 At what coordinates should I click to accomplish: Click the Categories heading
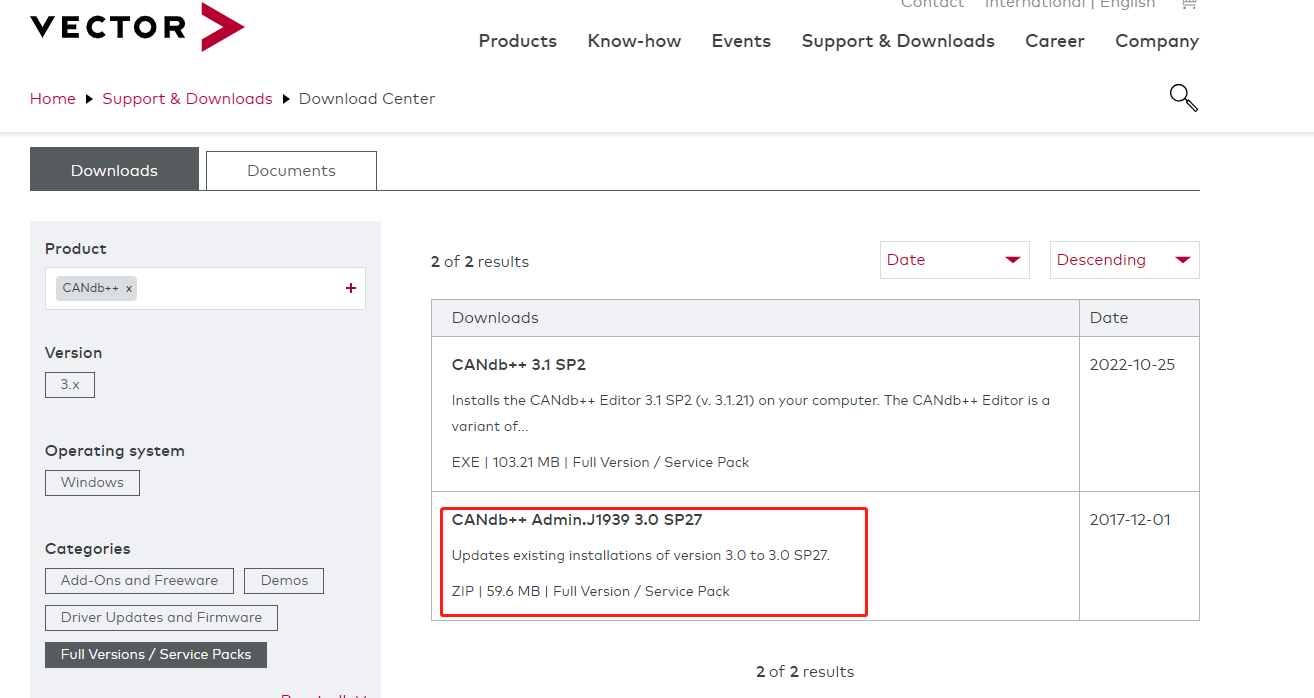pyautogui.click(x=88, y=549)
